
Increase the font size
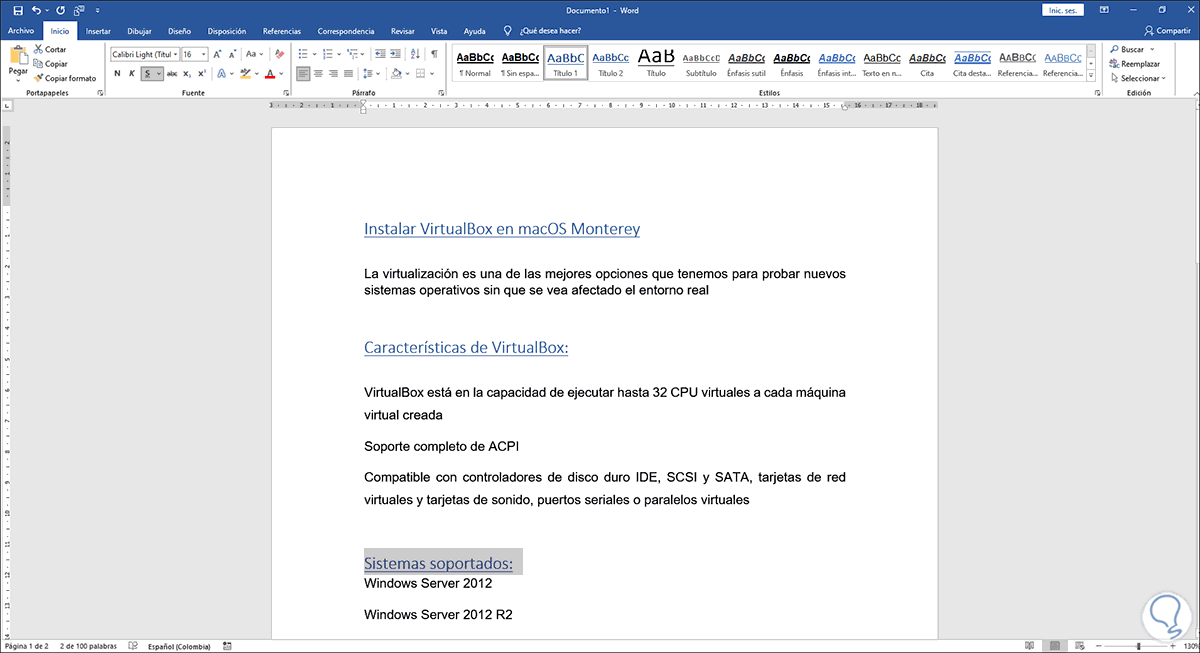click(x=217, y=54)
